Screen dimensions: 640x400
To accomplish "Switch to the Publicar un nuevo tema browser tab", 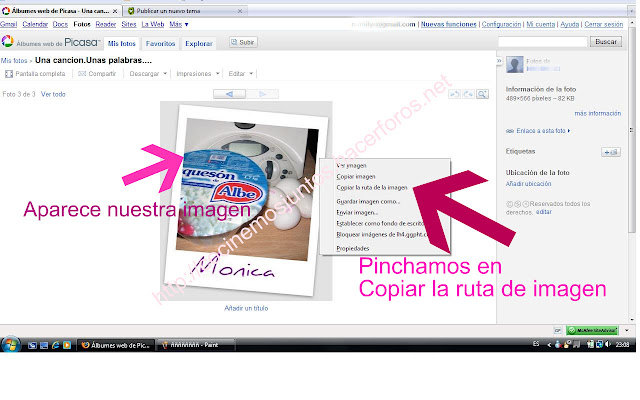I will [184, 11].
